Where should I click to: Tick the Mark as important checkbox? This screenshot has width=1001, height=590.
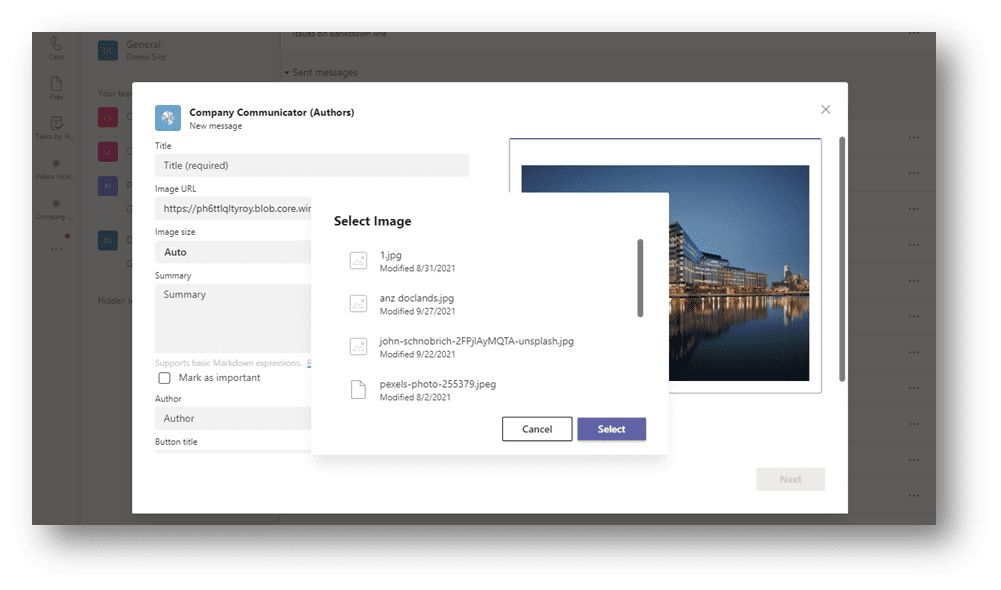(164, 378)
